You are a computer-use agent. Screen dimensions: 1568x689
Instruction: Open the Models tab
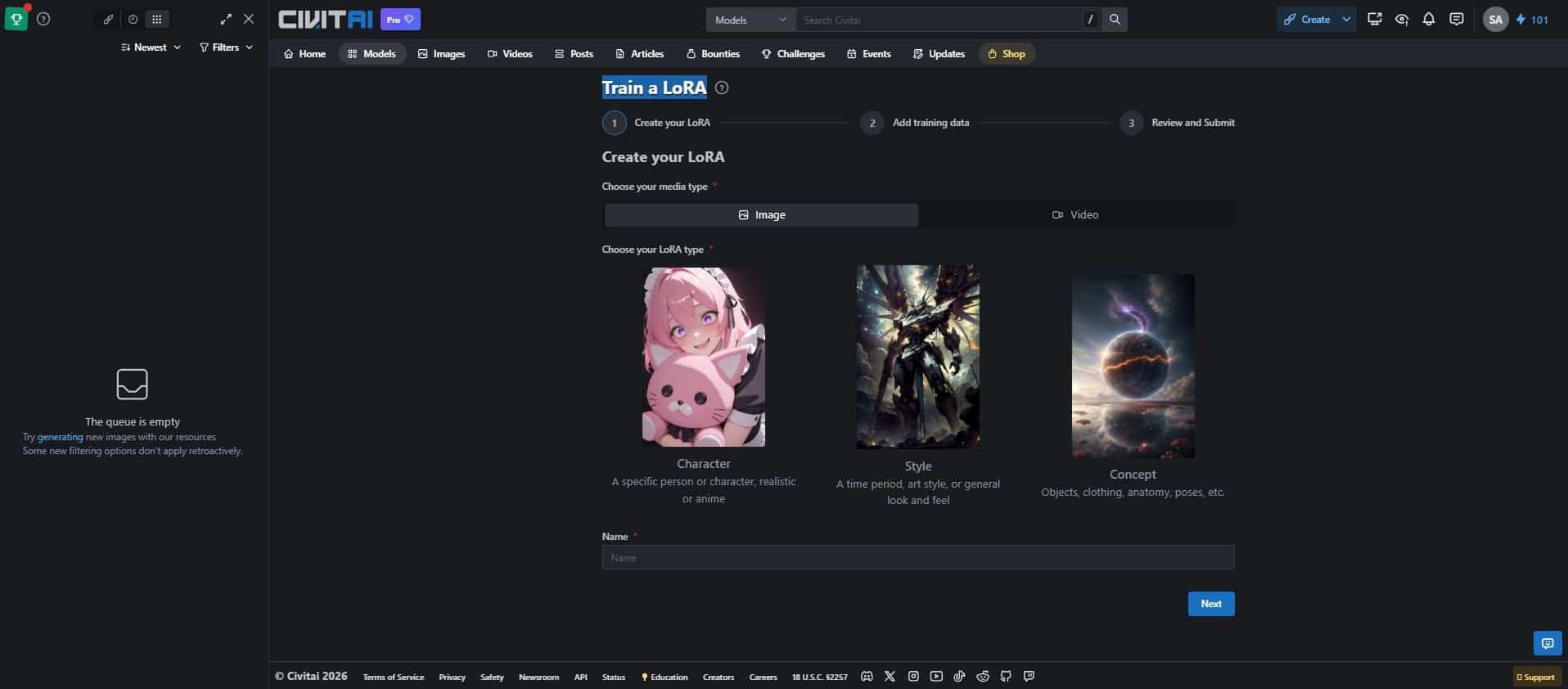tap(372, 54)
